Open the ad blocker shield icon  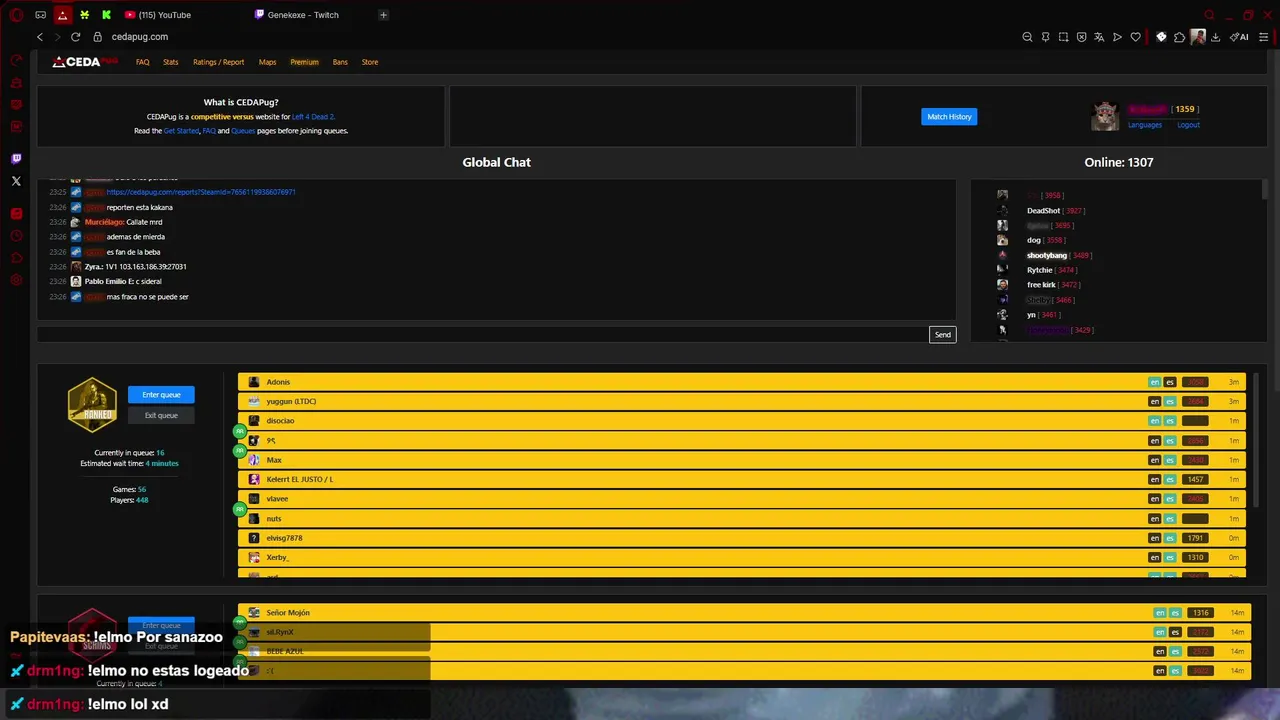1081,37
